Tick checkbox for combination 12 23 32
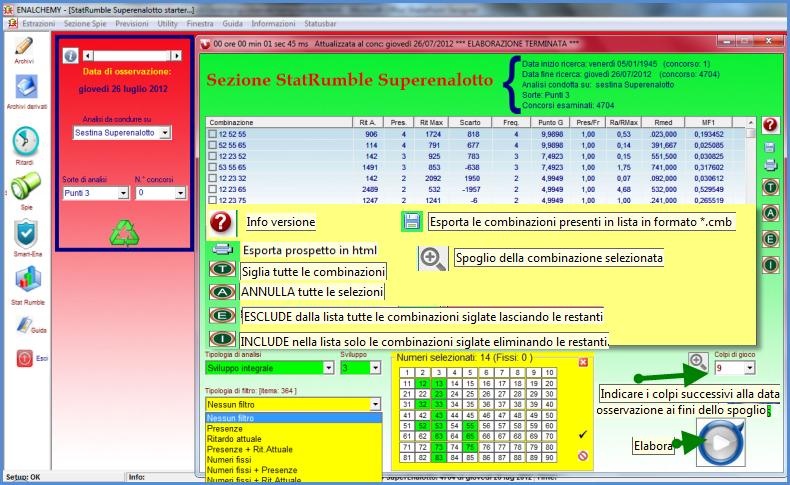 213,178
